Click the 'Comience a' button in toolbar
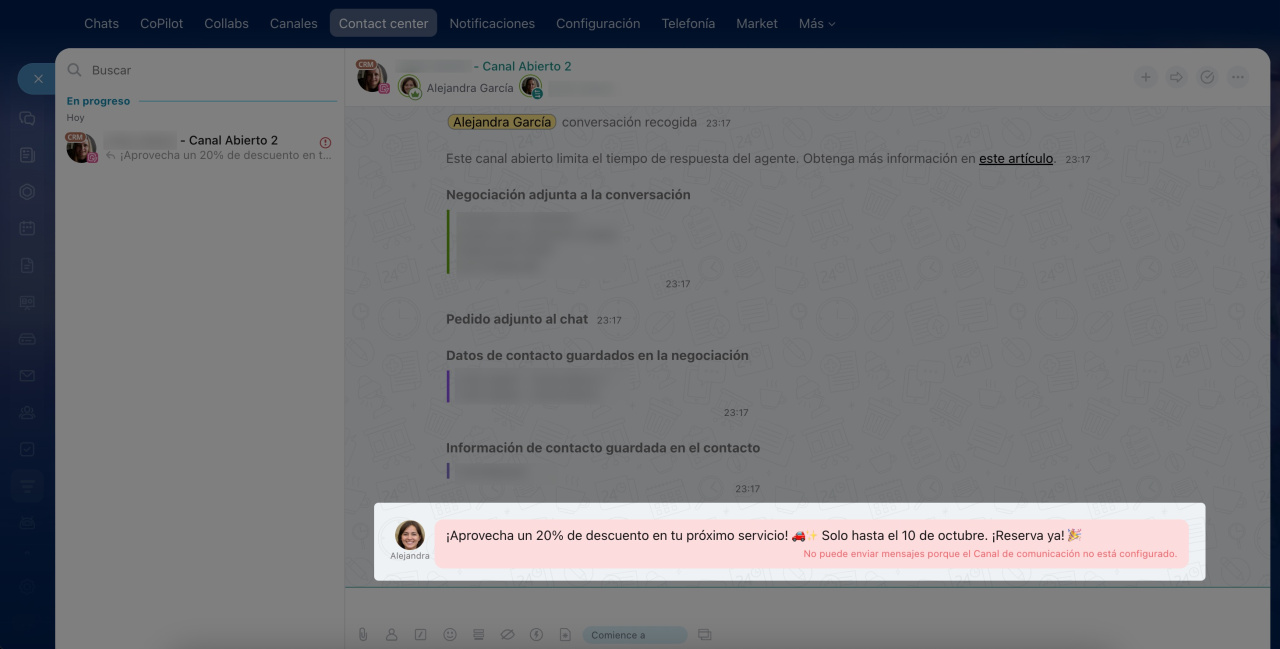This screenshot has width=1280, height=649. click(634, 635)
